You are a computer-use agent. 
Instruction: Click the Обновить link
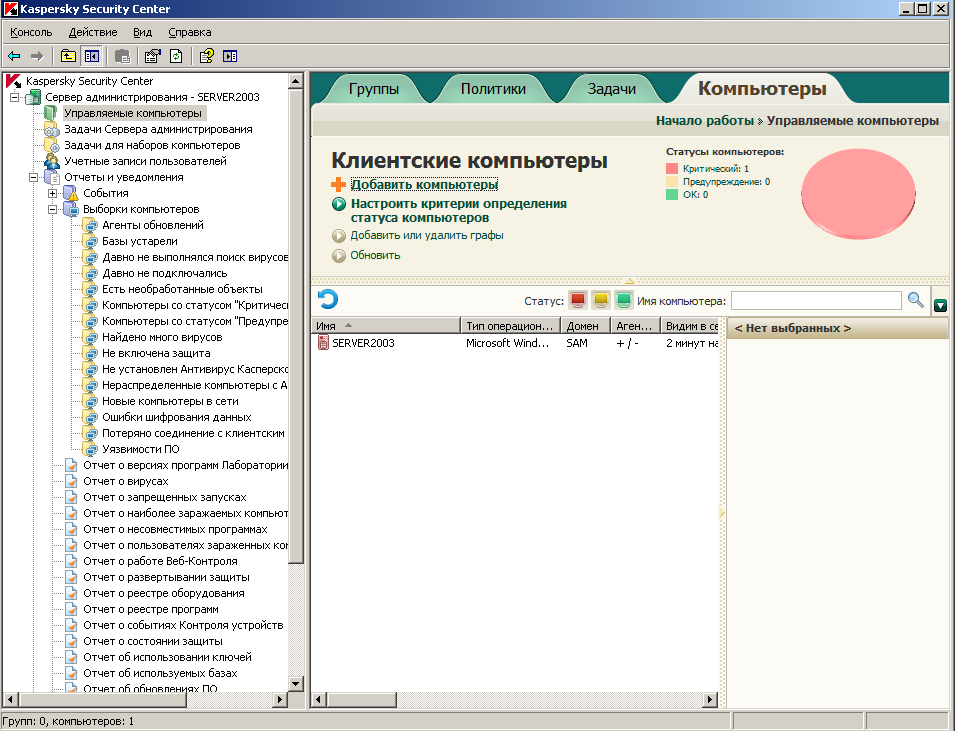pyautogui.click(x=375, y=255)
